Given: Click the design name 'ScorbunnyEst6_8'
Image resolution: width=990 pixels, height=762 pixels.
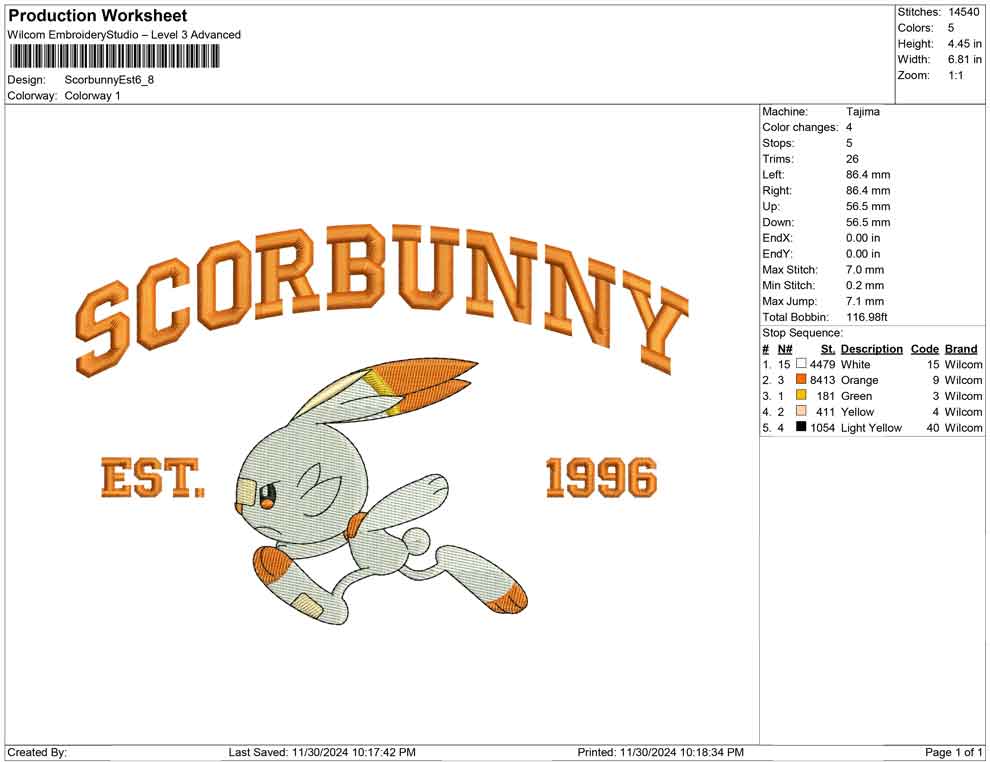Looking at the screenshot, I should pyautogui.click(x=109, y=80).
